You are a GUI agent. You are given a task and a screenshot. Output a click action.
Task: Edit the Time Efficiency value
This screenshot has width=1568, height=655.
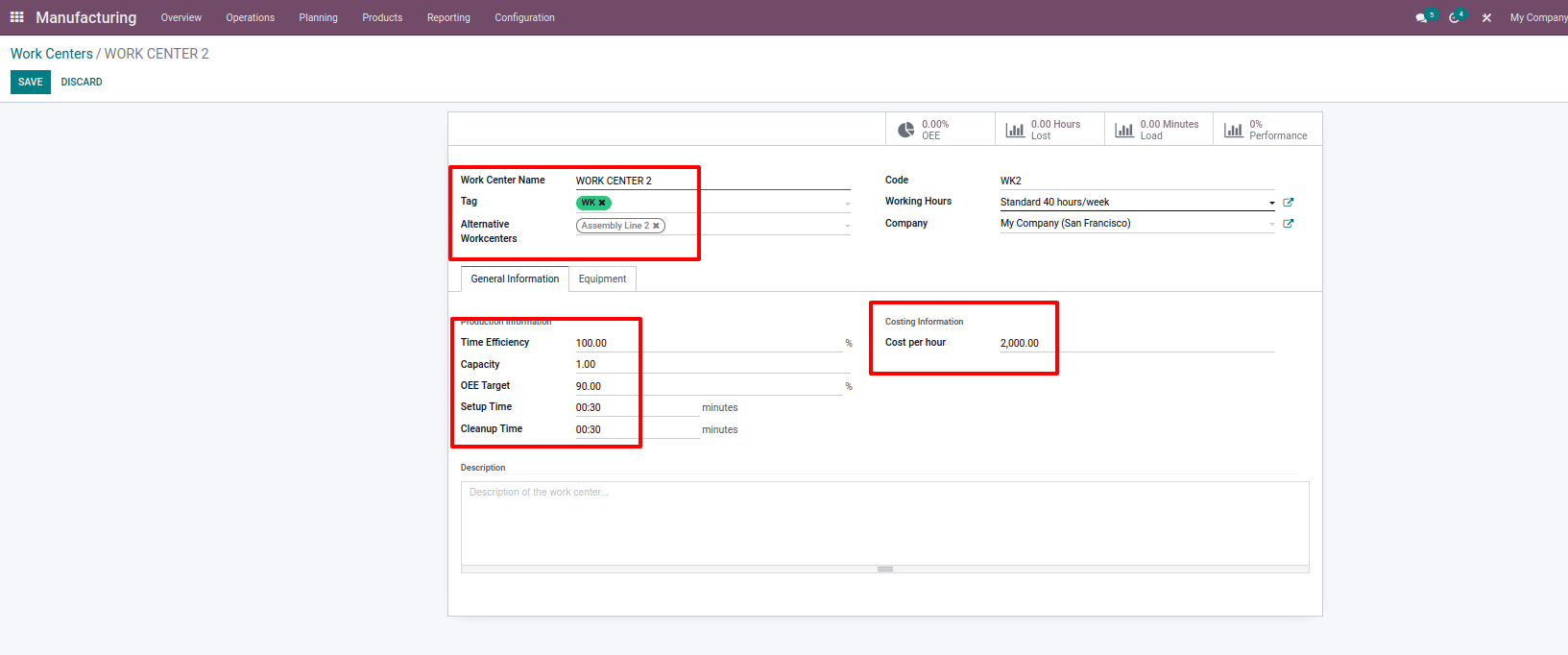[x=709, y=343]
